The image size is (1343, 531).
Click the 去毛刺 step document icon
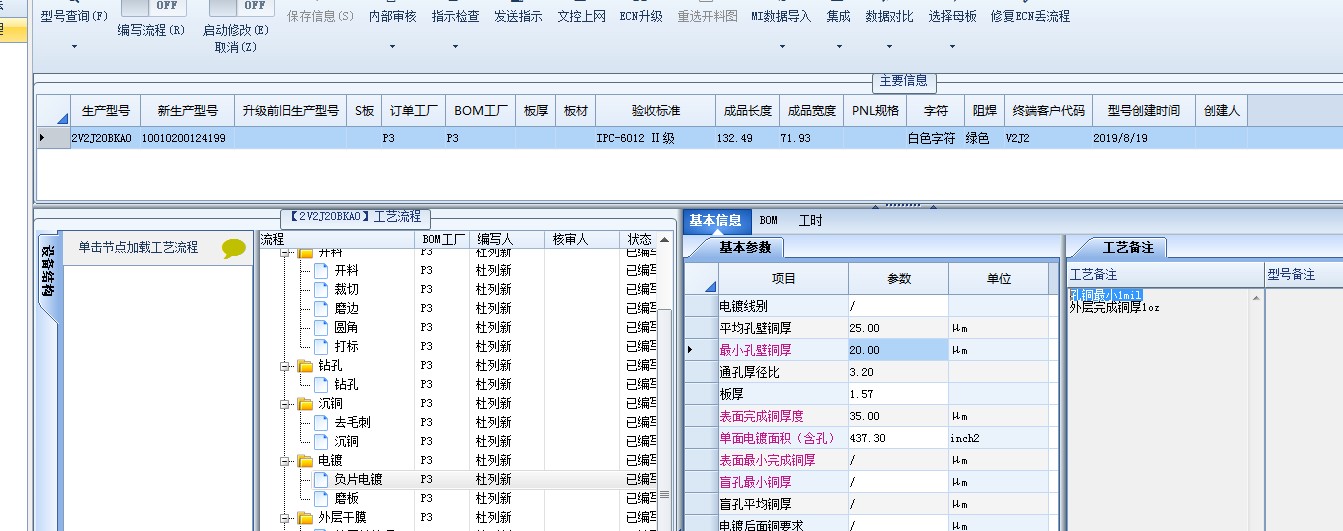321,423
